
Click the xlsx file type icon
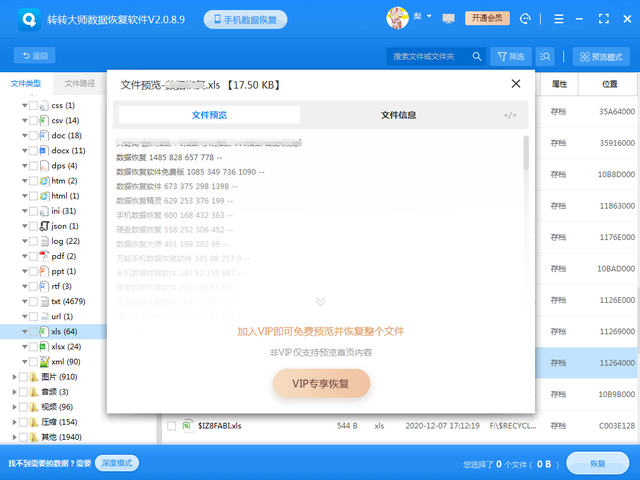tap(44, 347)
